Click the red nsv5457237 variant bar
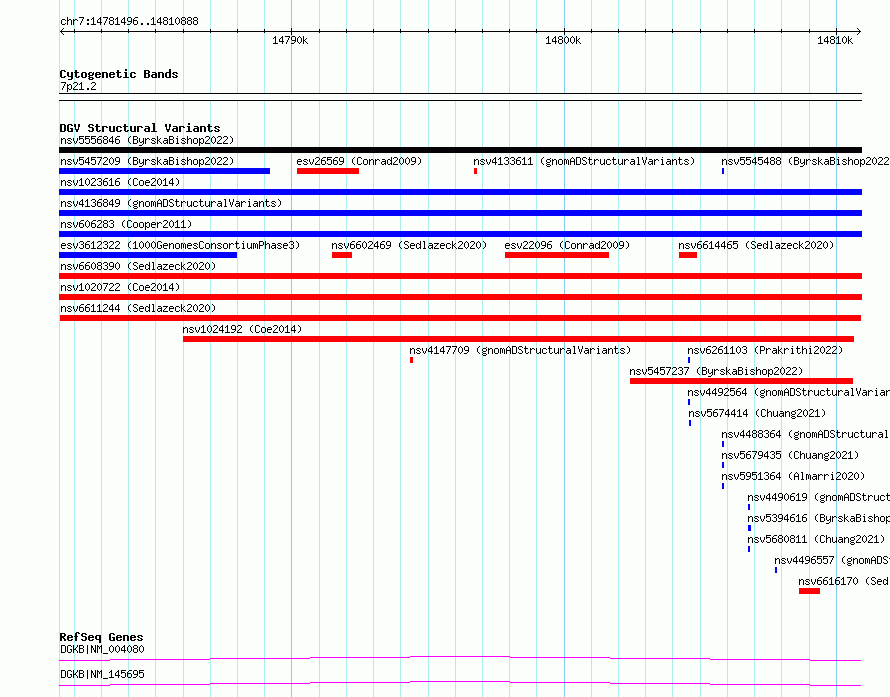The image size is (890, 697). [741, 381]
